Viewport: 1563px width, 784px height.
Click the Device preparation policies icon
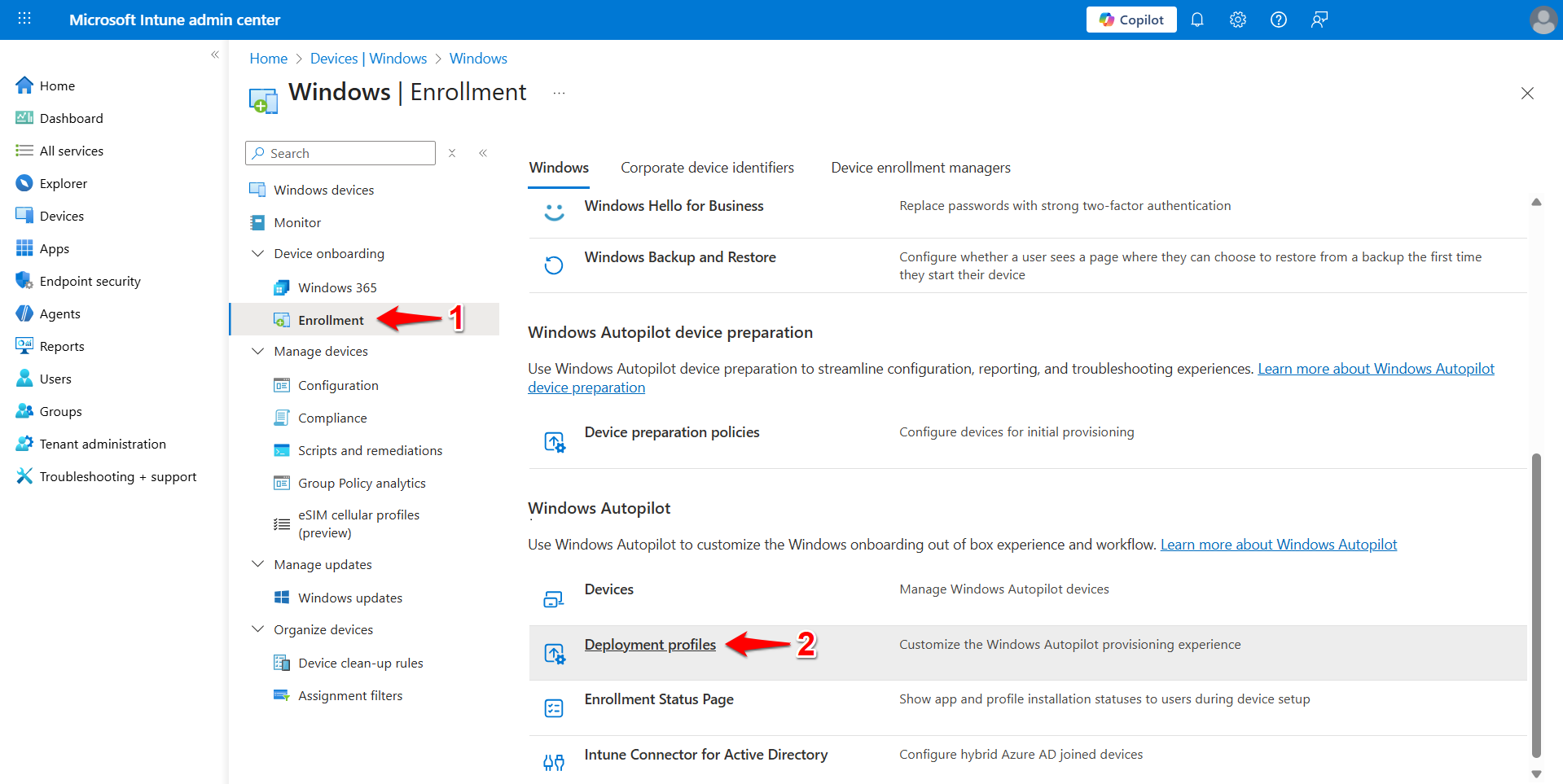[x=555, y=442]
